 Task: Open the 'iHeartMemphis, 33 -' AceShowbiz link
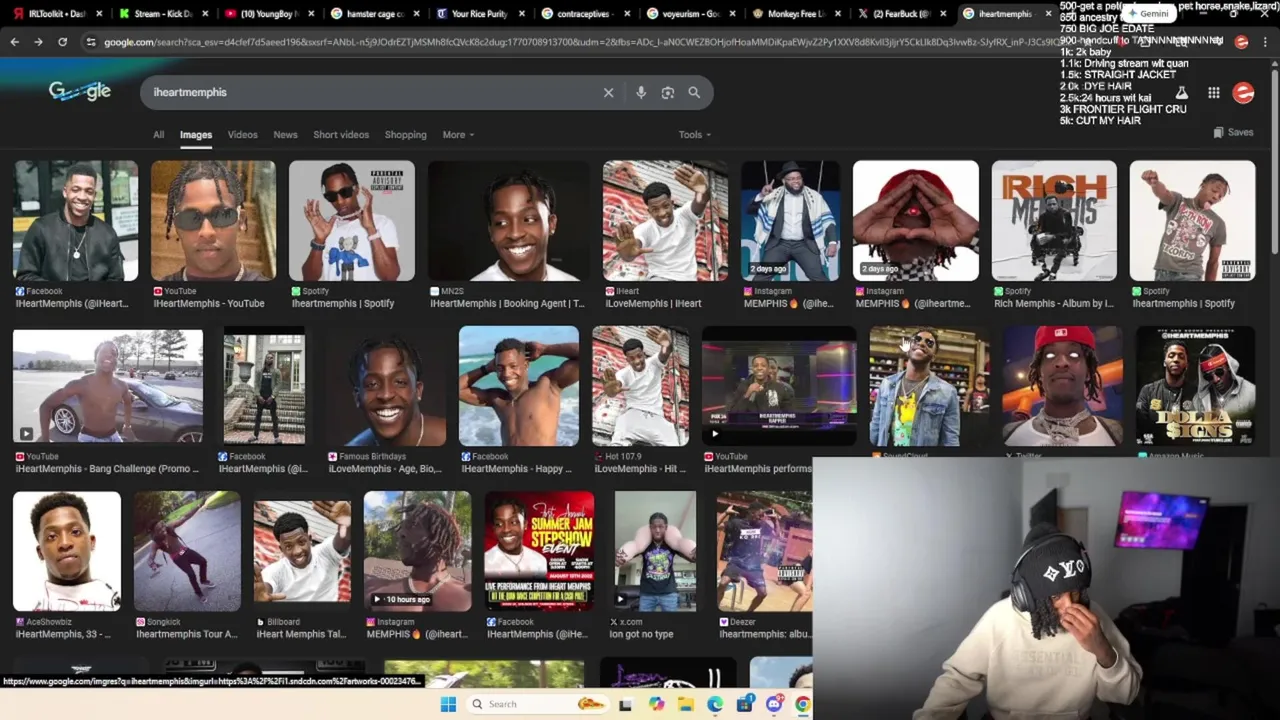(x=63, y=634)
